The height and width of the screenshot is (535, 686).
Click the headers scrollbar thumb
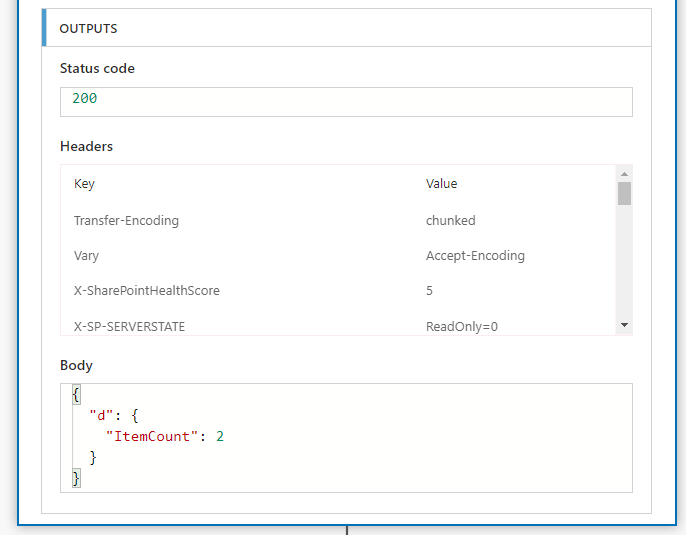[x=624, y=193]
